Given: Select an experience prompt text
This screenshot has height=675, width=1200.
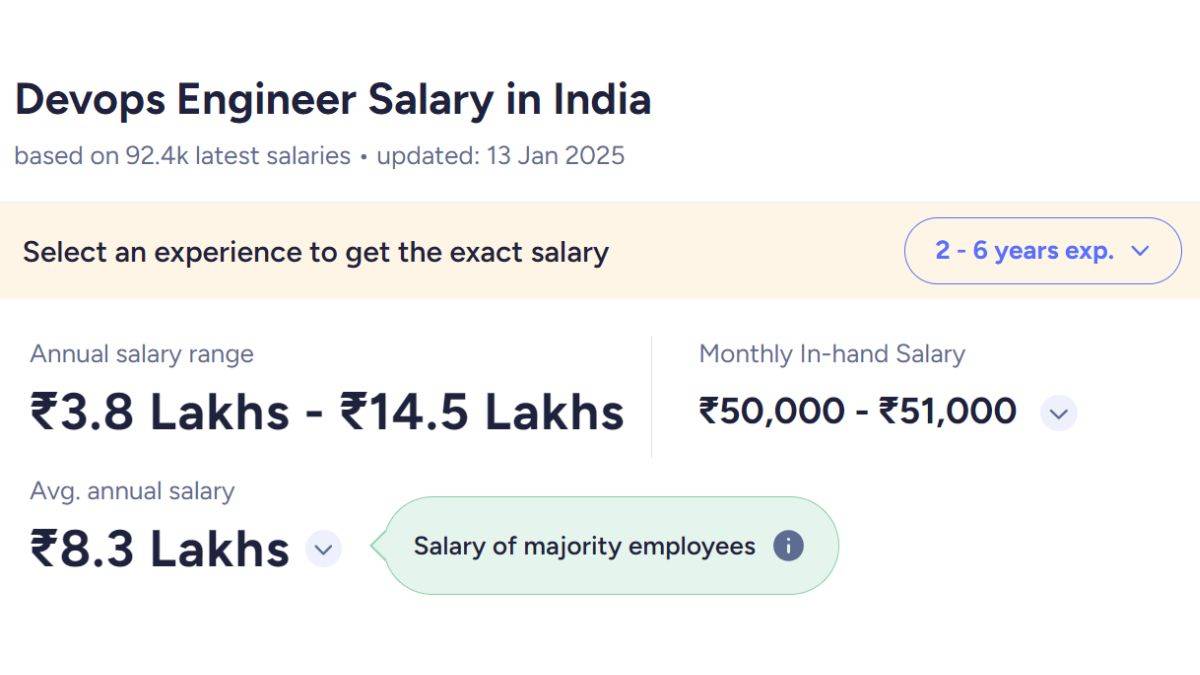Looking at the screenshot, I should click(x=316, y=252).
